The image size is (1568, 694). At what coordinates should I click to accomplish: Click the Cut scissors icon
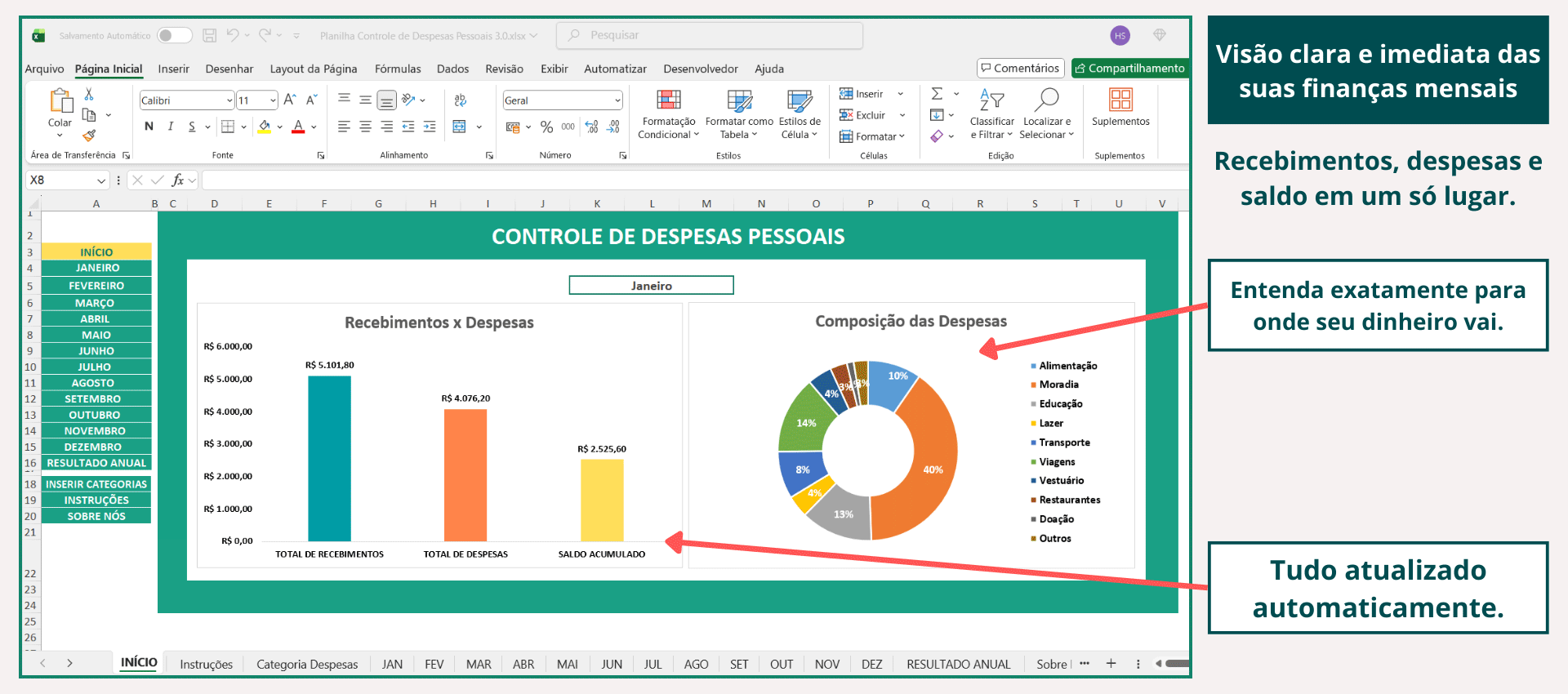89,95
